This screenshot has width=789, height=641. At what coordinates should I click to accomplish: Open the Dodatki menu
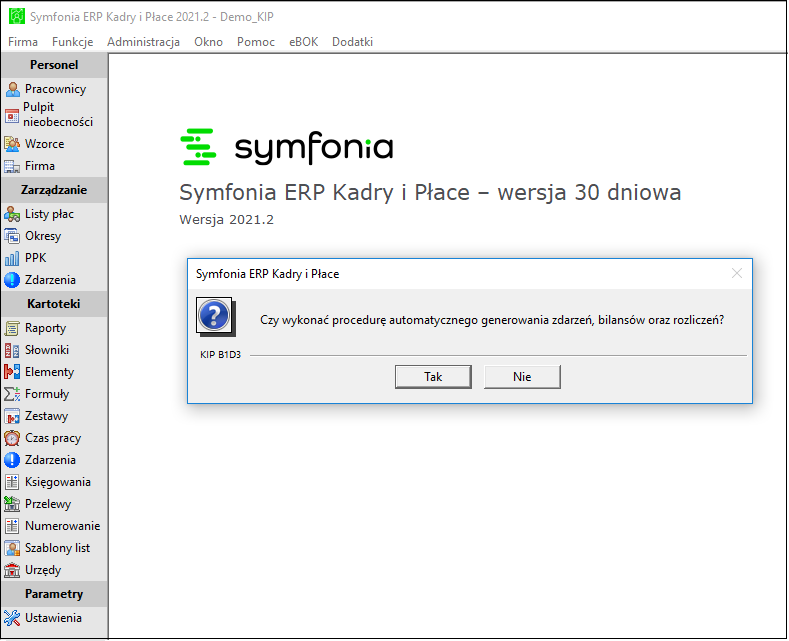tap(352, 42)
